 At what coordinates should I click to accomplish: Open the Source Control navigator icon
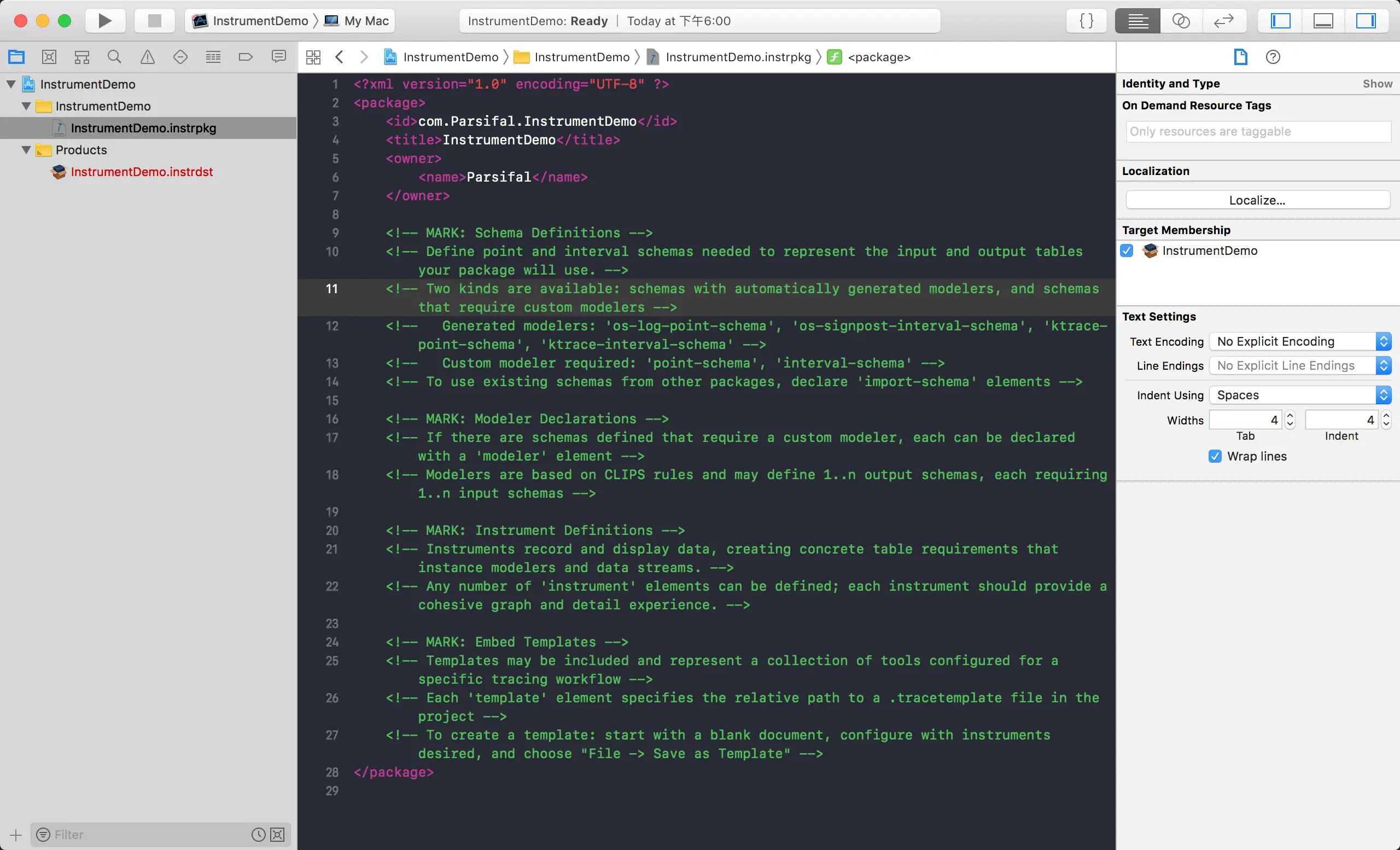coord(49,57)
